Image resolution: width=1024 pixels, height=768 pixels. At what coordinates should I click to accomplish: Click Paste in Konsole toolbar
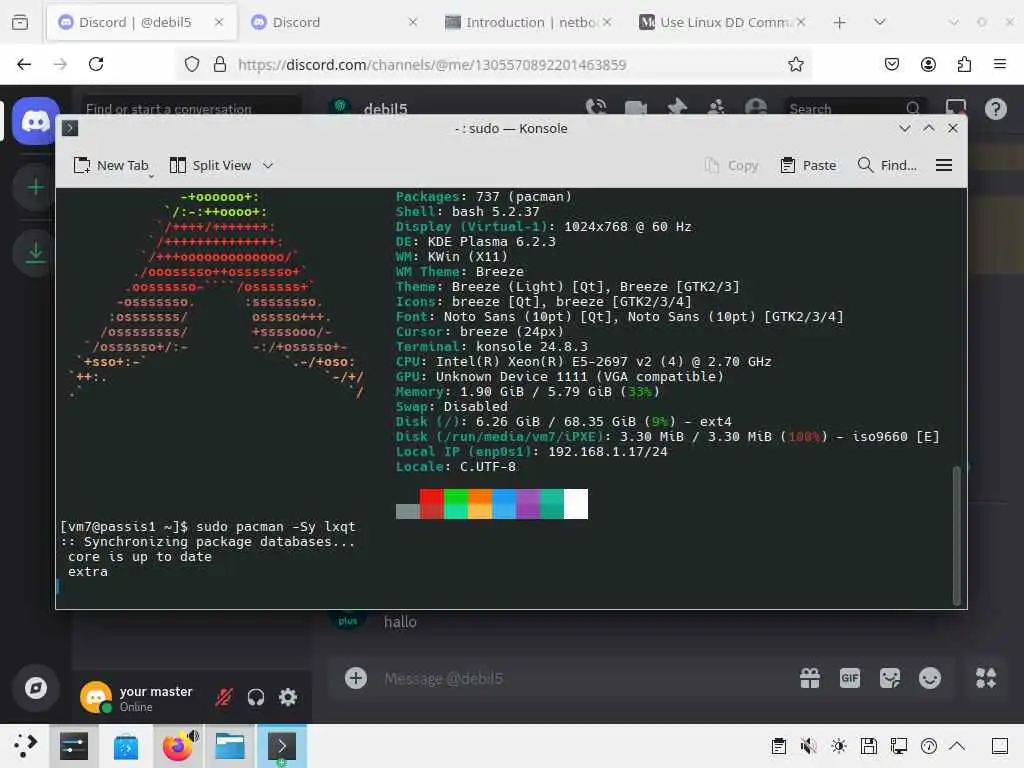coord(808,165)
